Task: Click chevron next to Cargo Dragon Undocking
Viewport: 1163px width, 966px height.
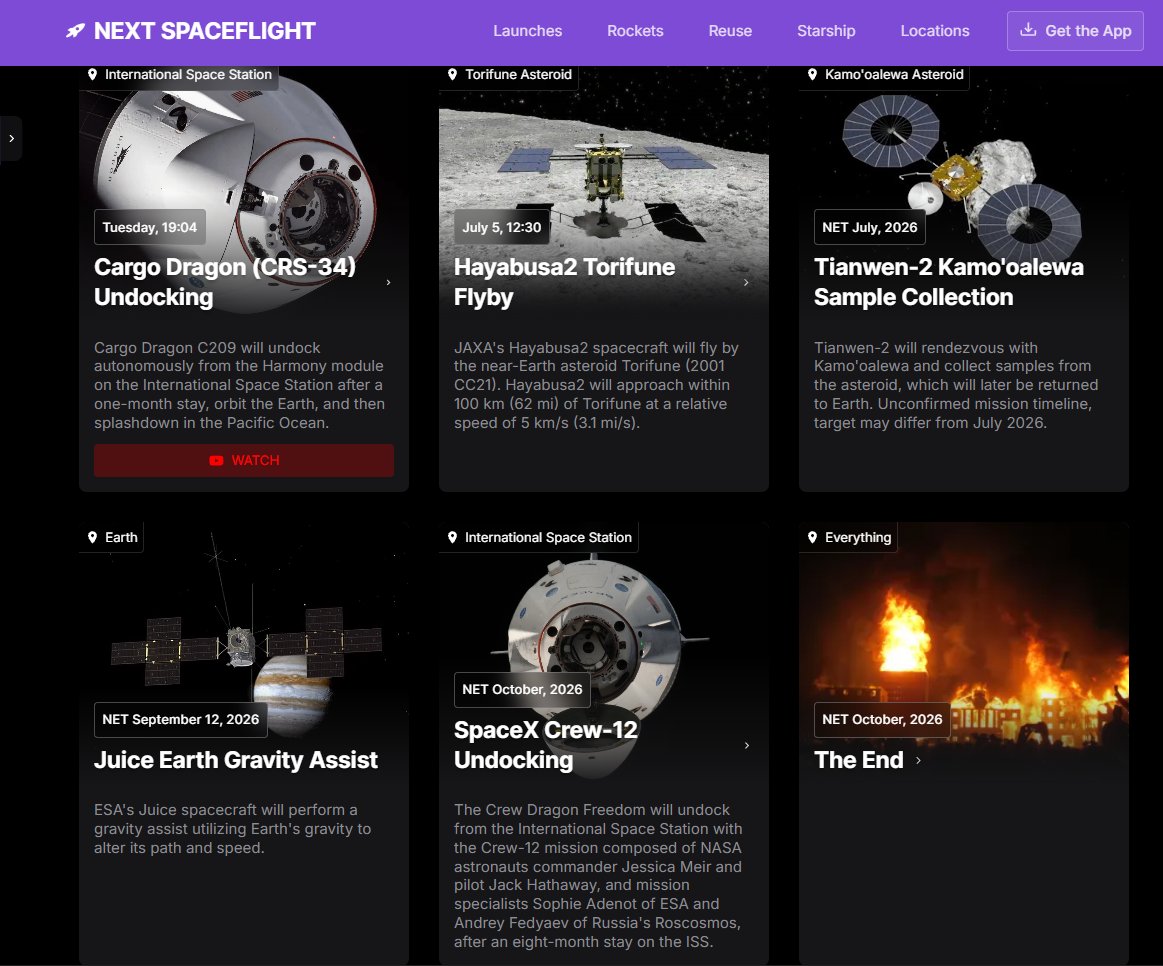Action: click(388, 282)
